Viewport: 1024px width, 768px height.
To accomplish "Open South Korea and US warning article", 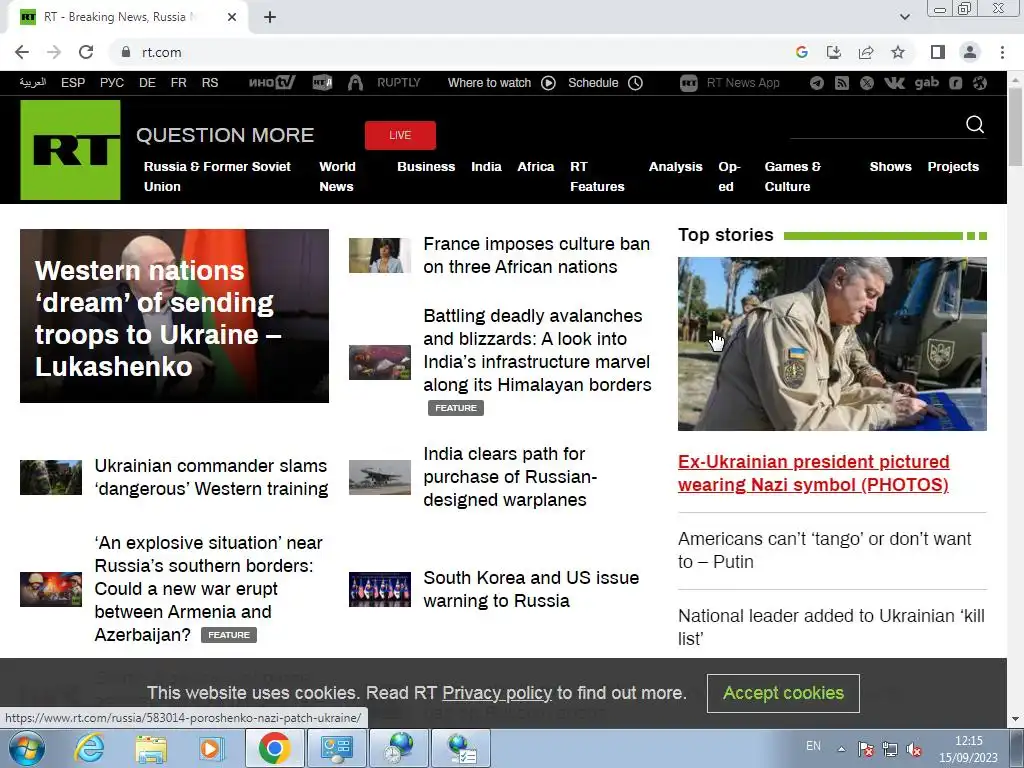I will tap(531, 589).
